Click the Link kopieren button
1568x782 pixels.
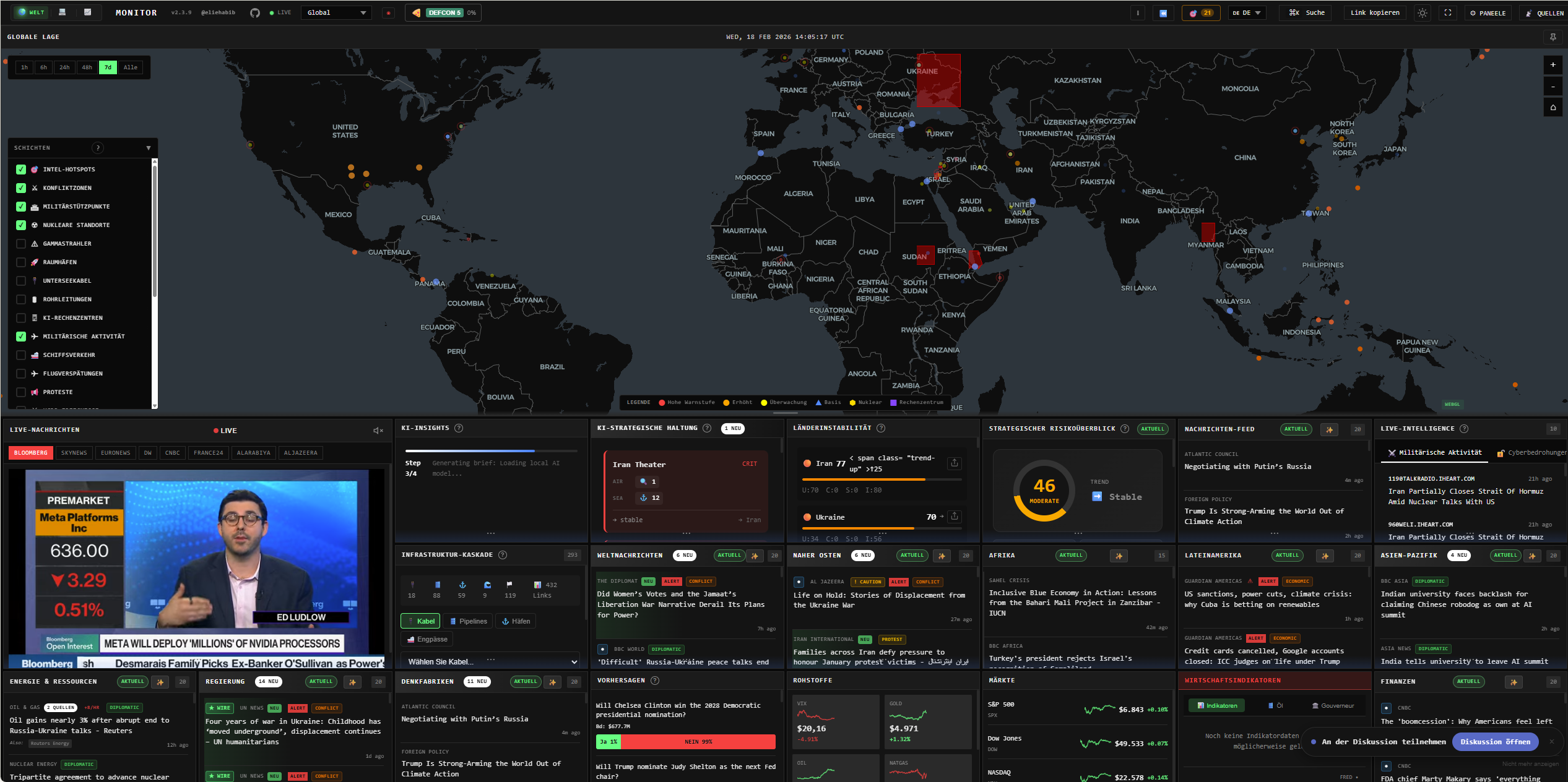pos(1374,12)
